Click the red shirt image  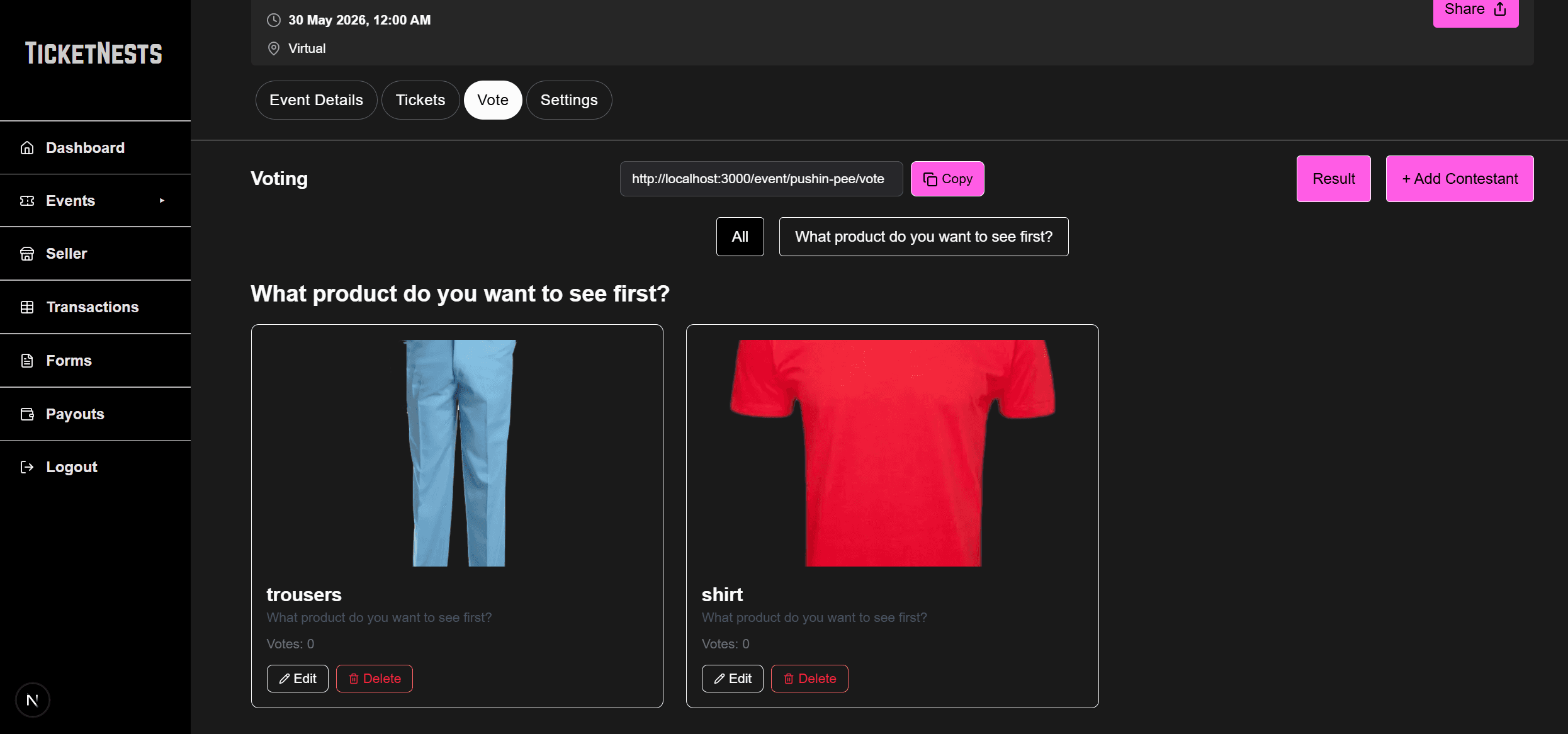coord(893,453)
